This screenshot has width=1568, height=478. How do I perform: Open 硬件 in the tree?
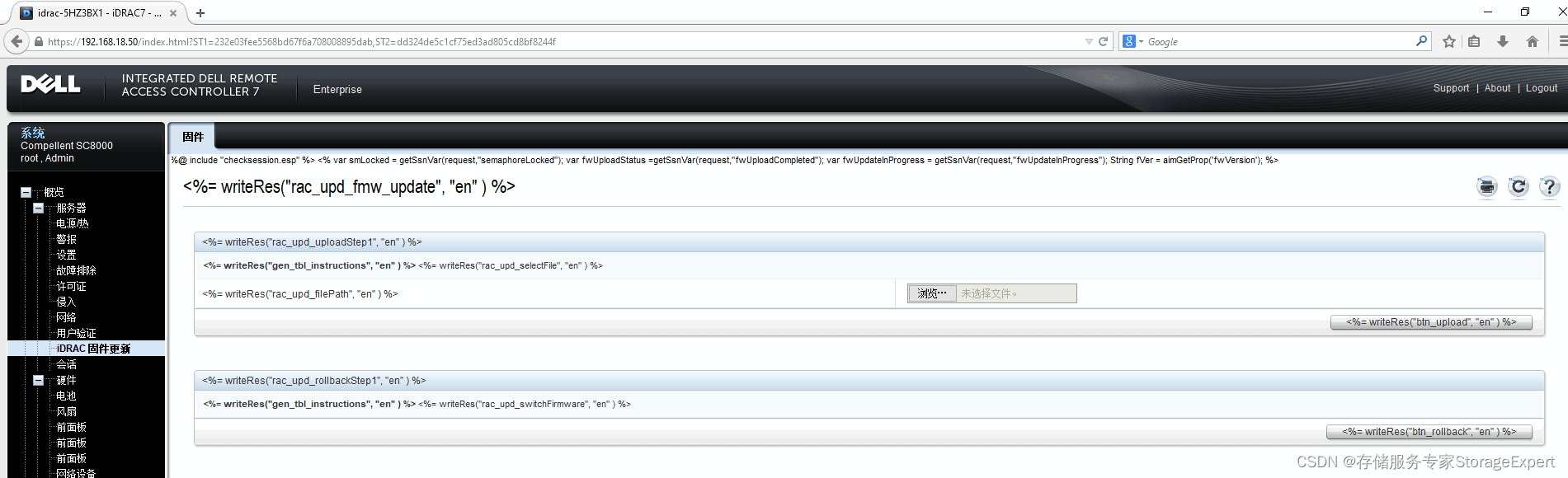click(66, 380)
